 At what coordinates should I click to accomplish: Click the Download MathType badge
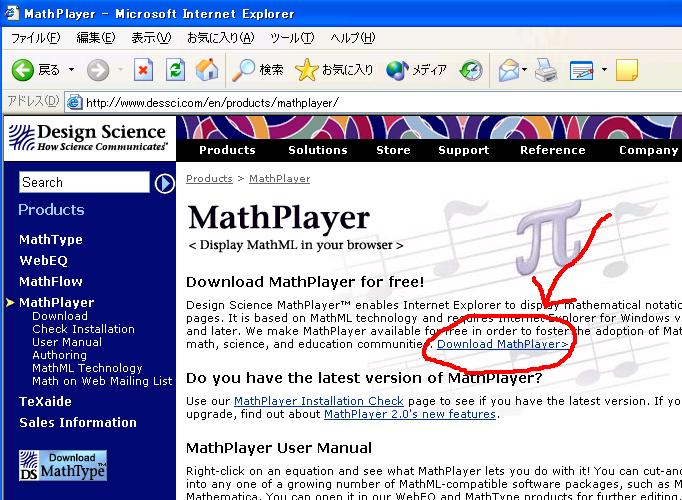click(x=63, y=466)
